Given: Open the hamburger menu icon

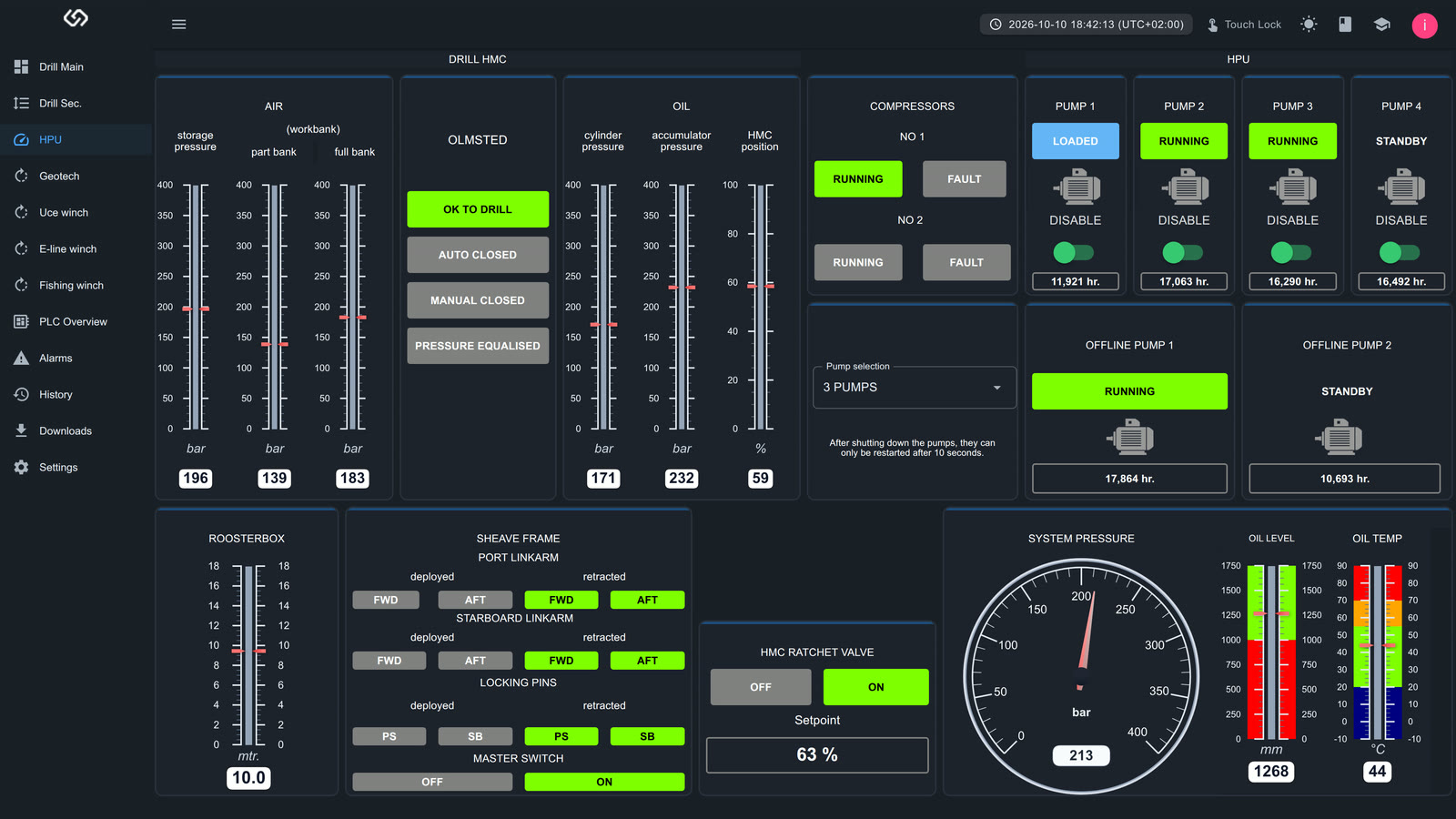Looking at the screenshot, I should tap(179, 25).
